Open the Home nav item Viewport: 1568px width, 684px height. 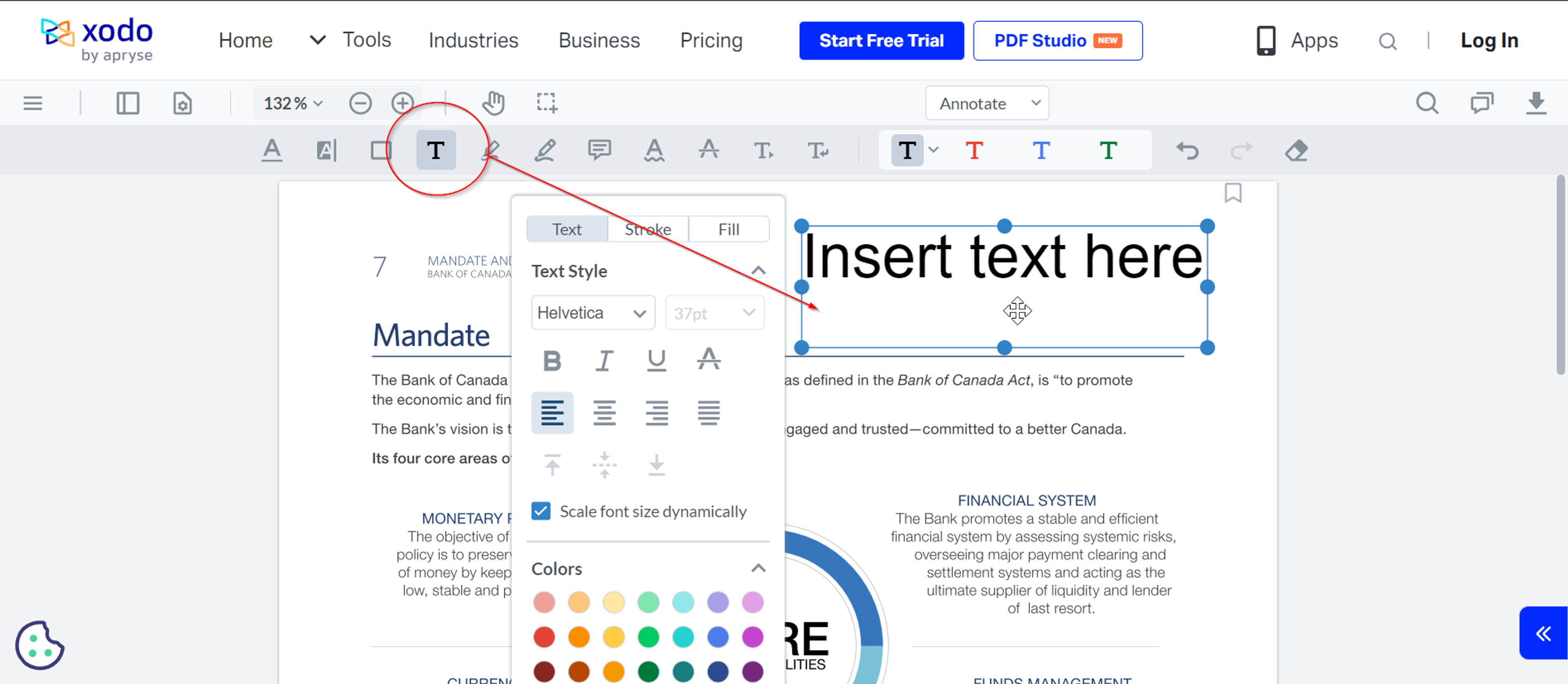(x=245, y=41)
